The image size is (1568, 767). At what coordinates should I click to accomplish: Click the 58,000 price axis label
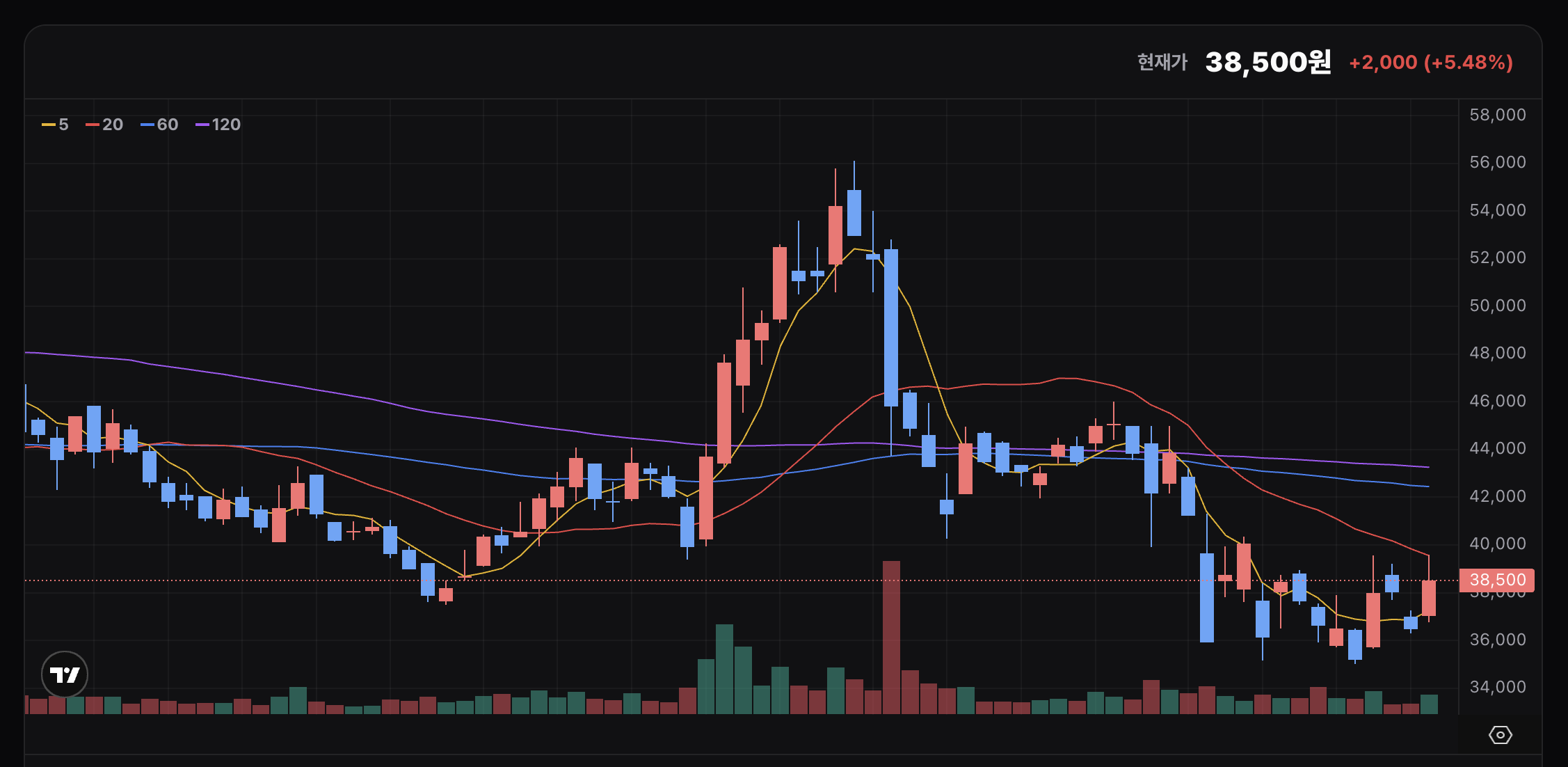[x=1497, y=115]
